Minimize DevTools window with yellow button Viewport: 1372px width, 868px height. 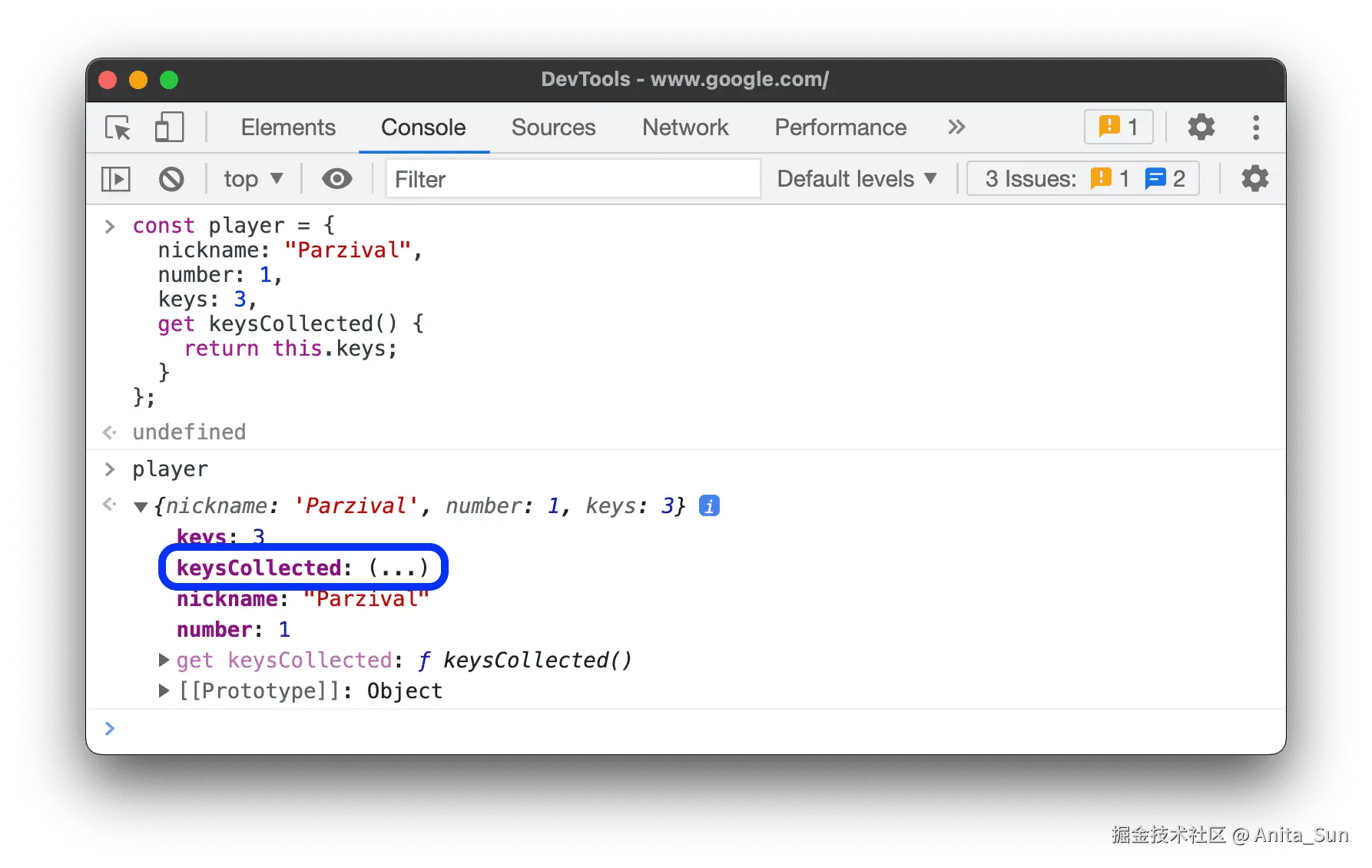(138, 80)
